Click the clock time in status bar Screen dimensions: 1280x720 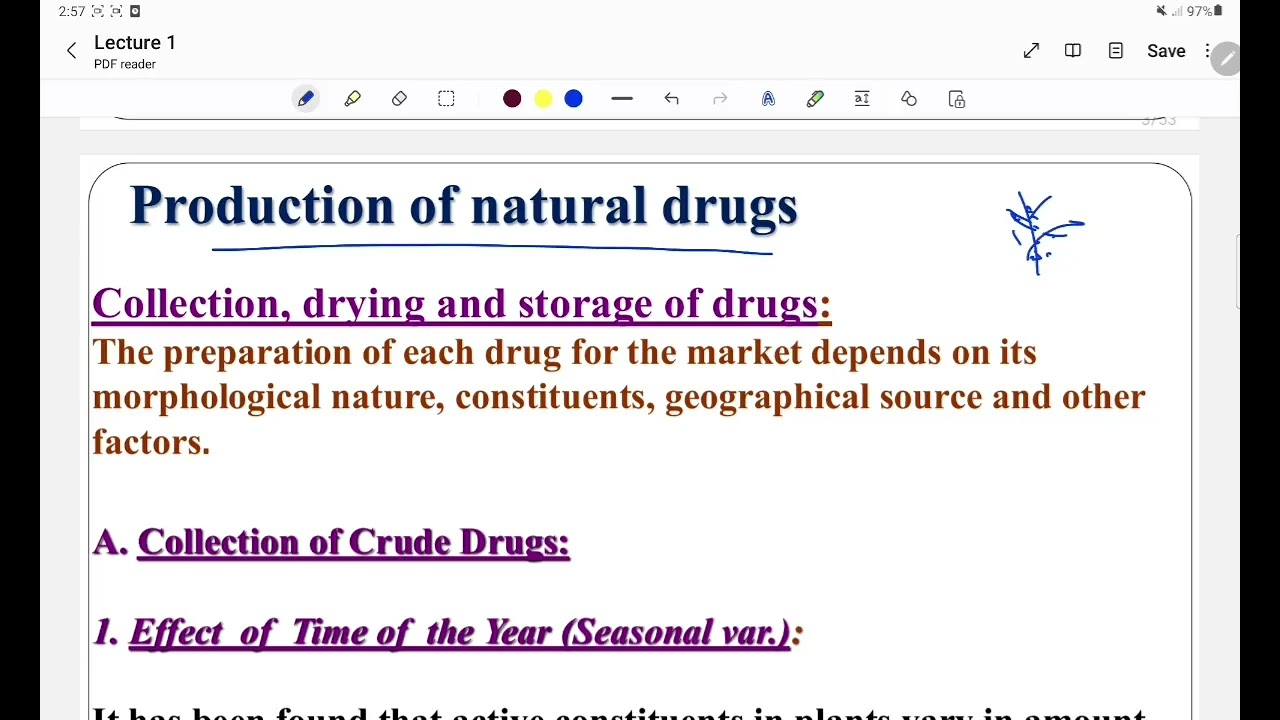point(71,11)
